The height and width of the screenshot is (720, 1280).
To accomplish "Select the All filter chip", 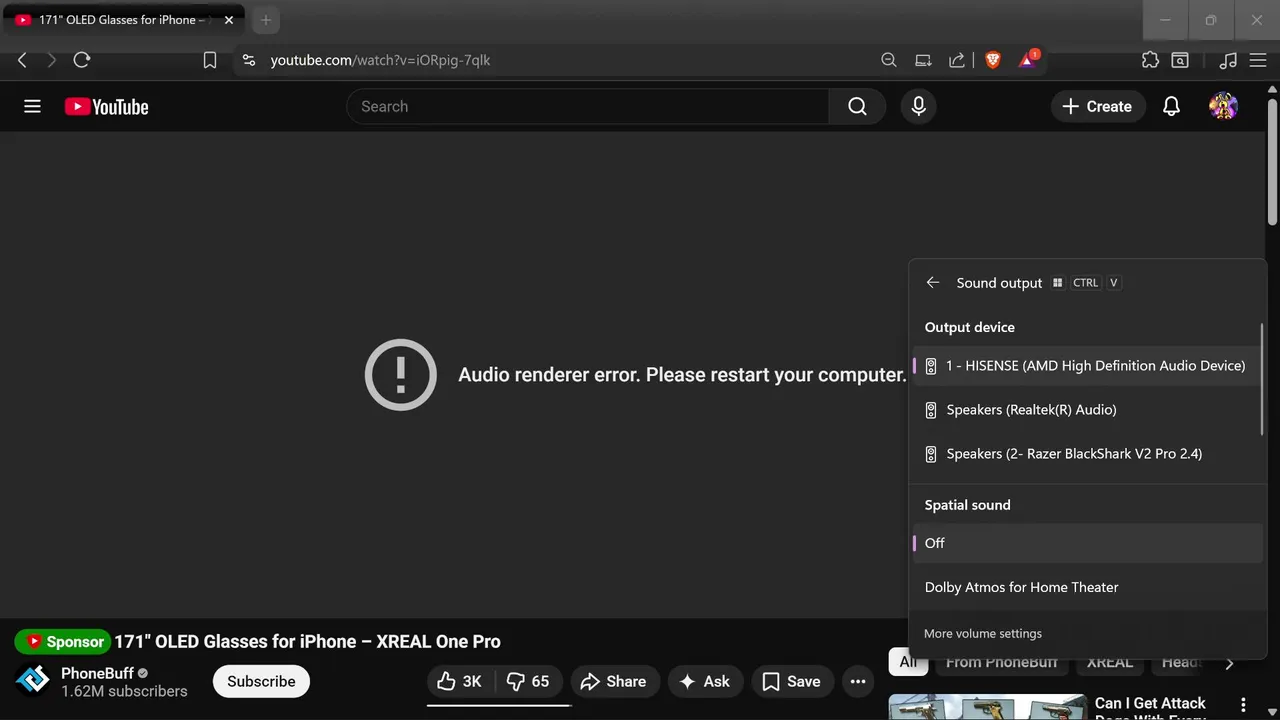I will (907, 662).
